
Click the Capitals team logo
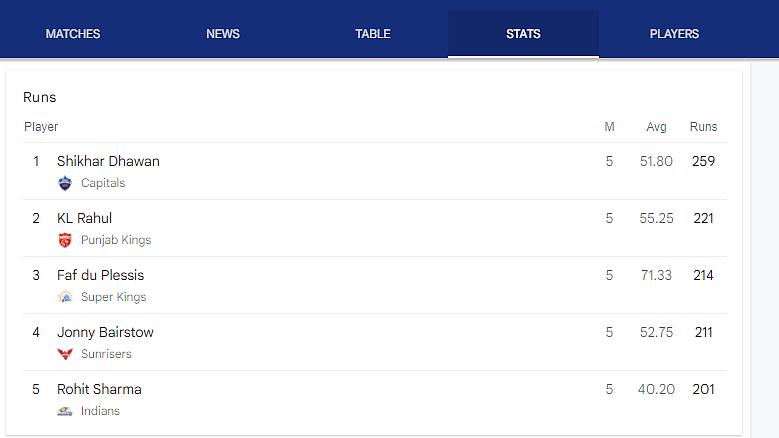[x=65, y=183]
